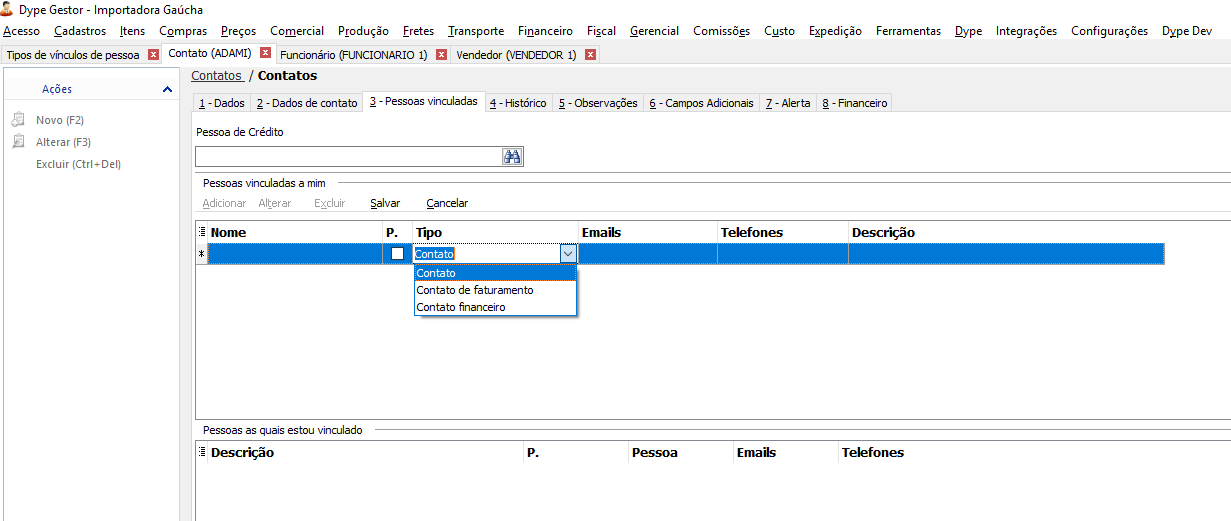
Task: Open the Integrações menu
Action: (x=1026, y=31)
